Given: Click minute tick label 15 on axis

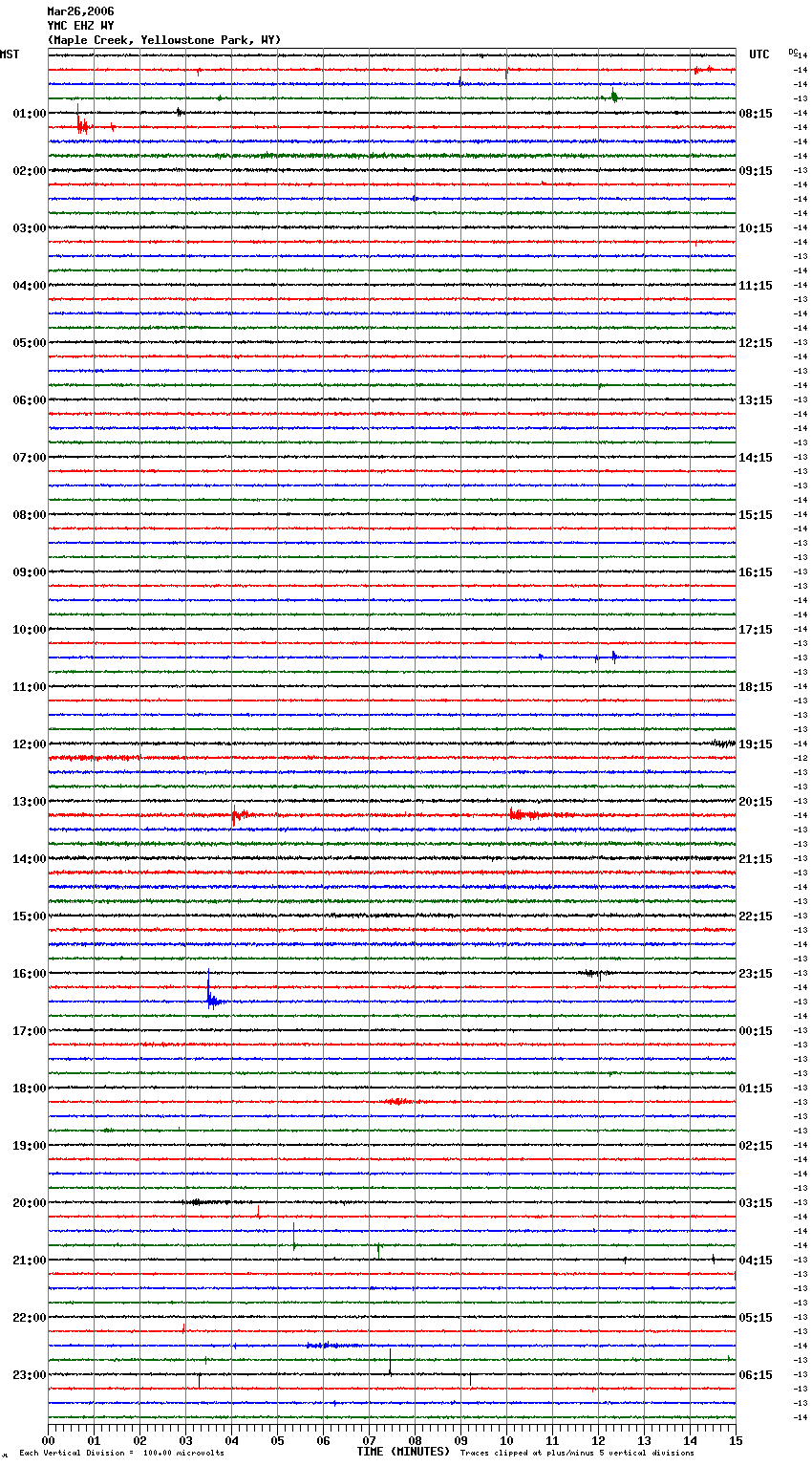Looking at the screenshot, I should (x=736, y=1441).
